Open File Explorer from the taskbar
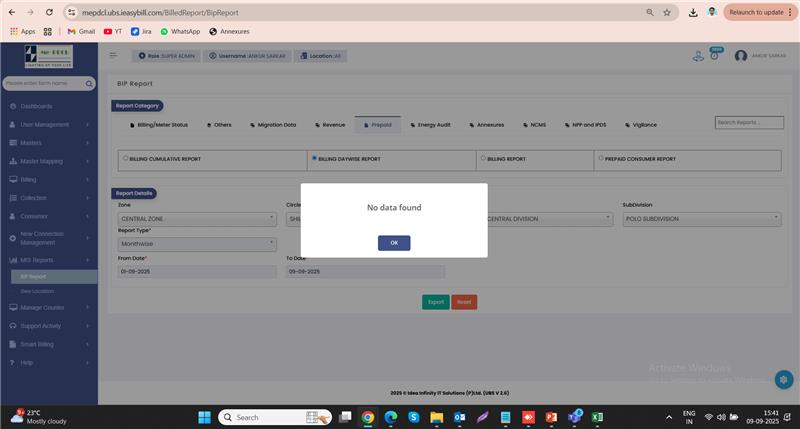Viewport: 800px width, 429px height. tap(437, 417)
